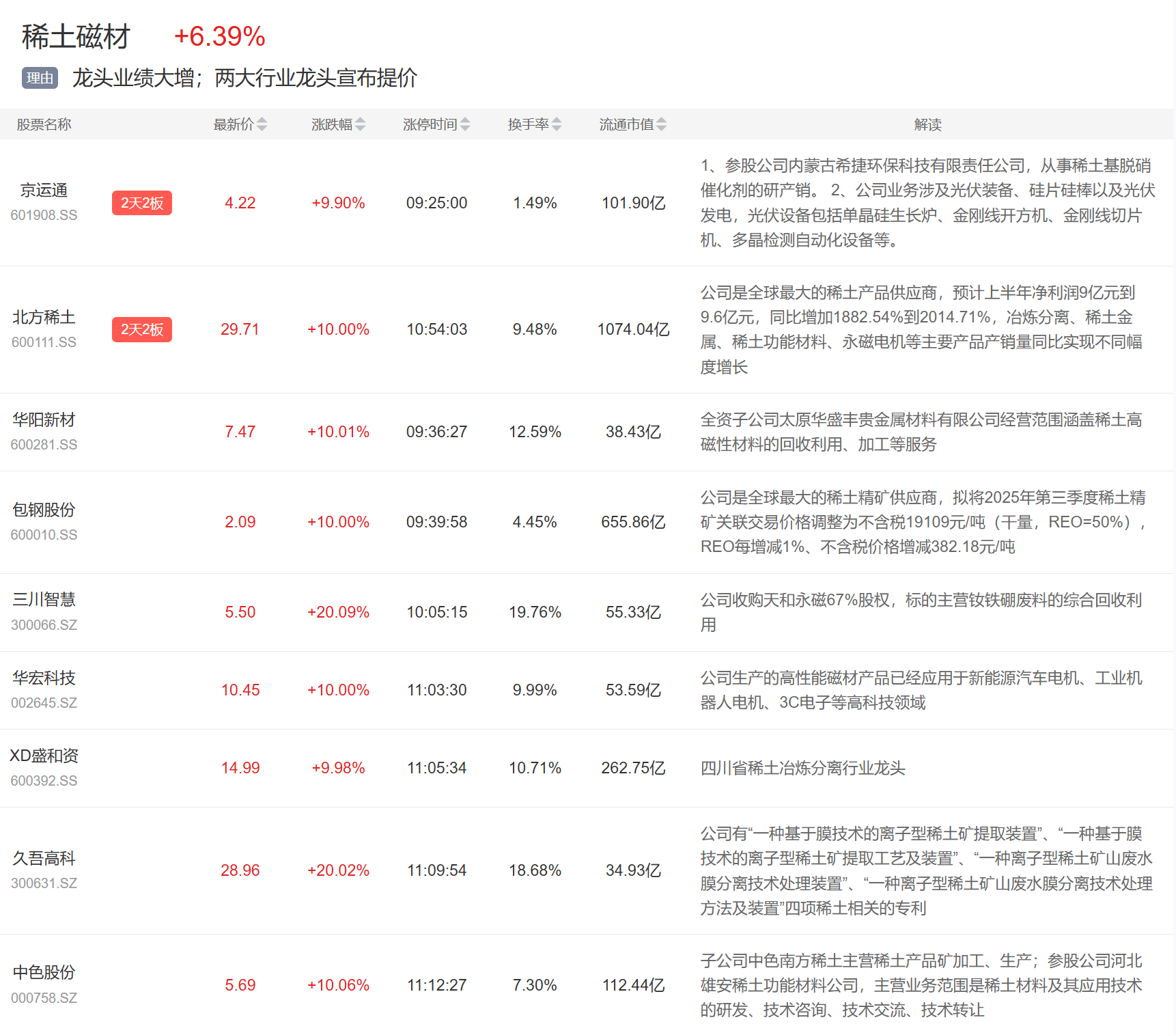Click 华宏科技 description text

tap(921, 690)
